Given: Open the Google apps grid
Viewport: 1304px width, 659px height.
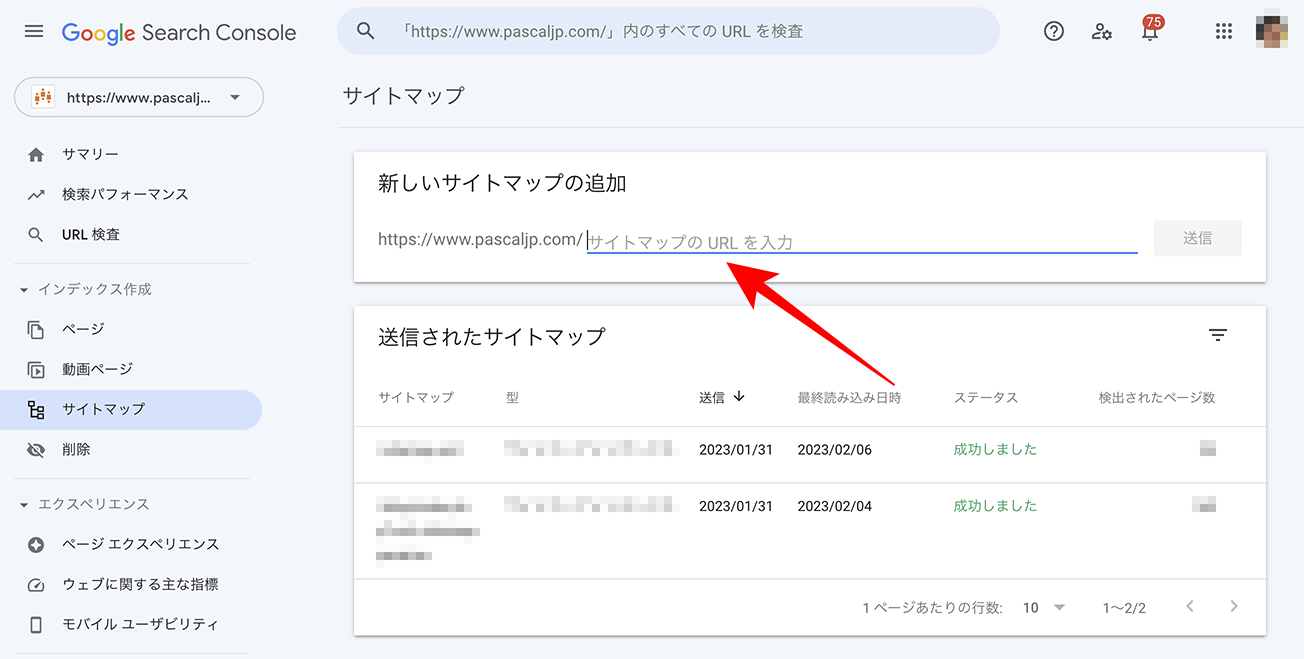Looking at the screenshot, I should pyautogui.click(x=1224, y=31).
